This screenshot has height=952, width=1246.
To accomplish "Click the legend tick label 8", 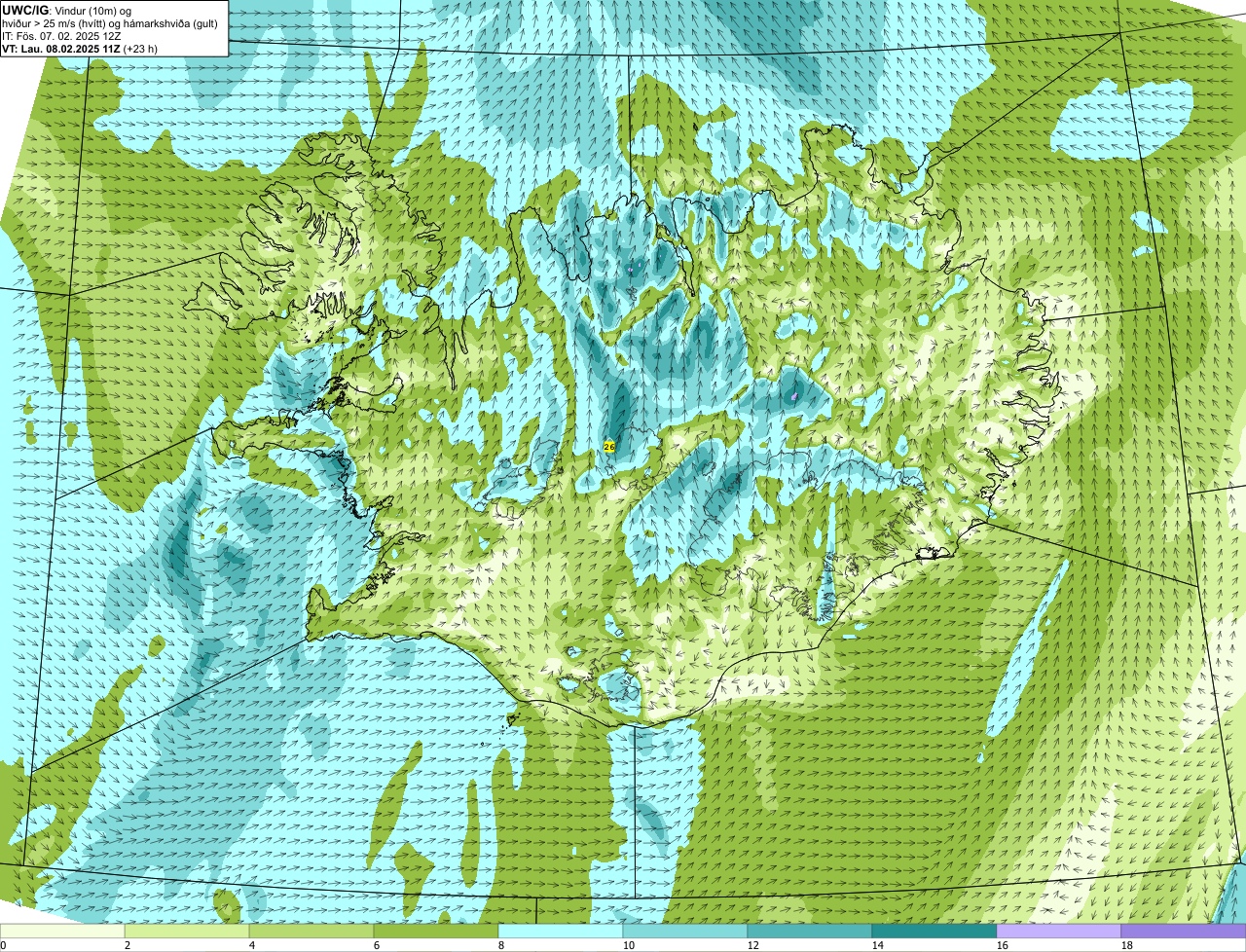I will (x=500, y=945).
